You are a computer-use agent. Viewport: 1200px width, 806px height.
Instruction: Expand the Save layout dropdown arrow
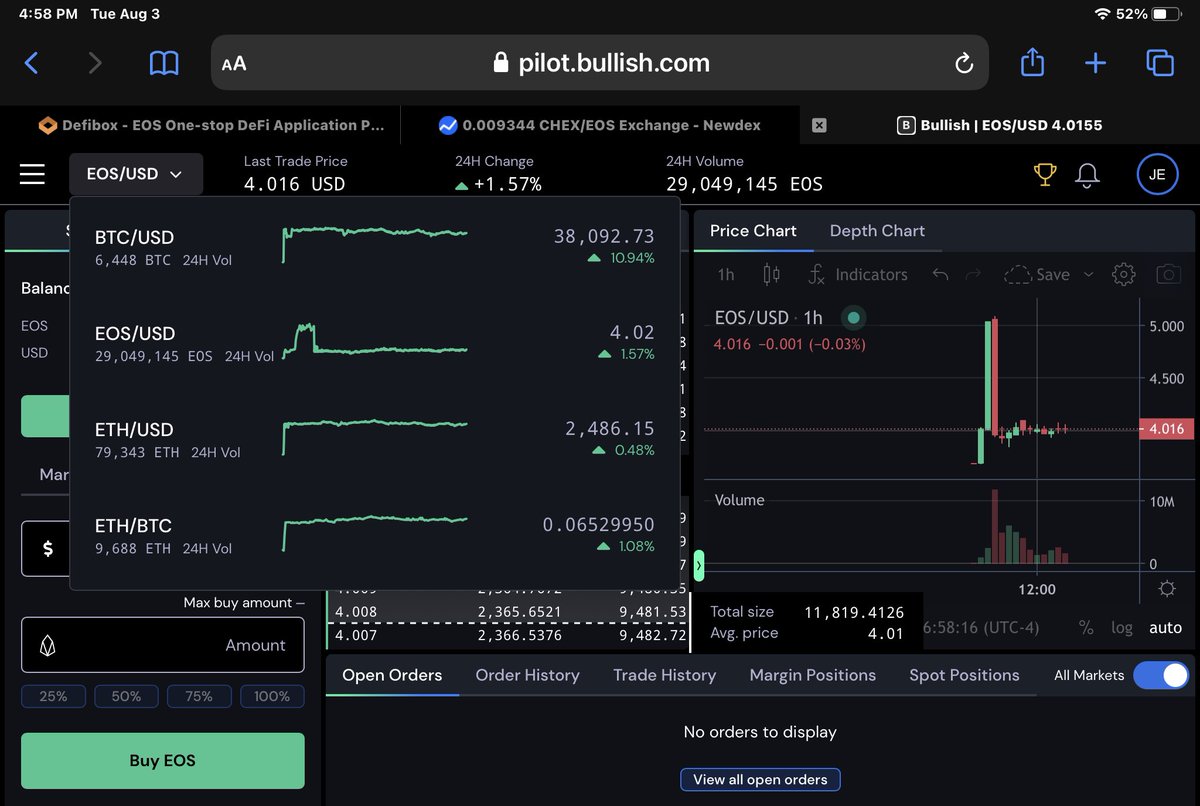tap(1089, 274)
